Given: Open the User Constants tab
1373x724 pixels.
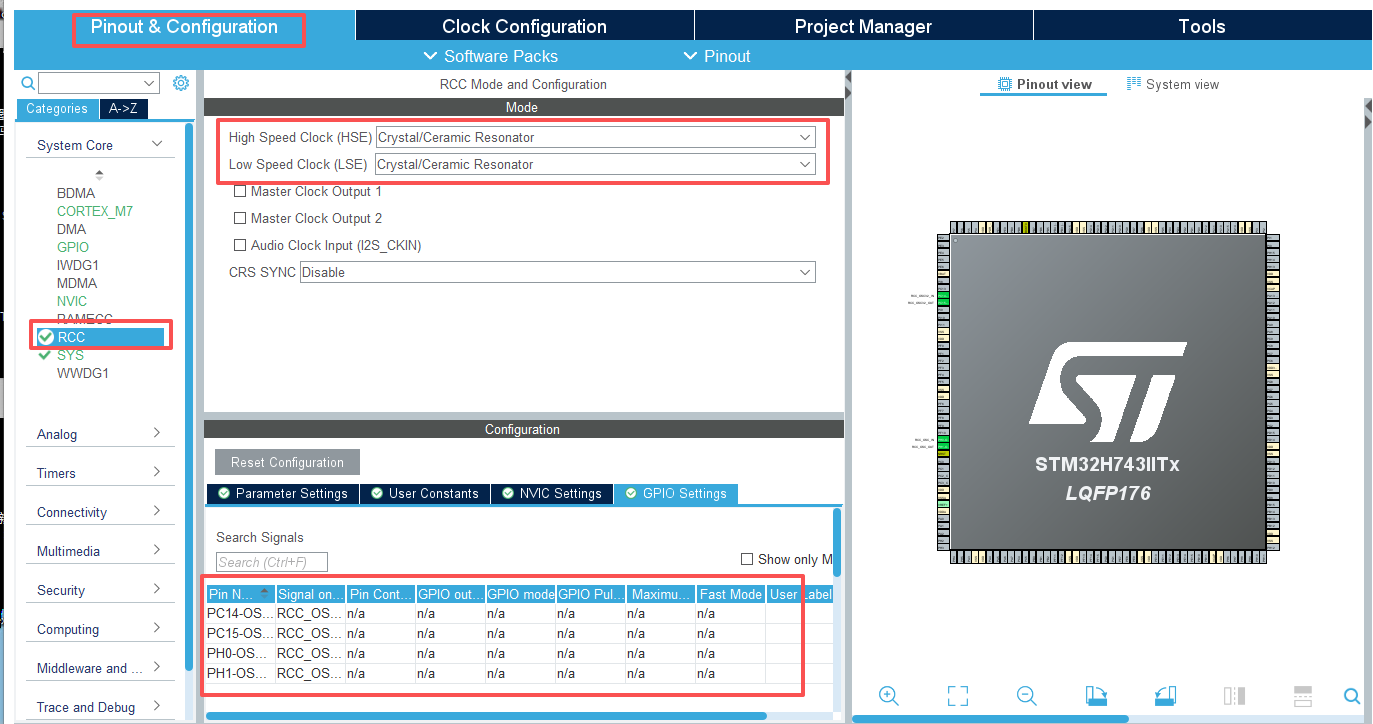Looking at the screenshot, I should (x=425, y=494).
